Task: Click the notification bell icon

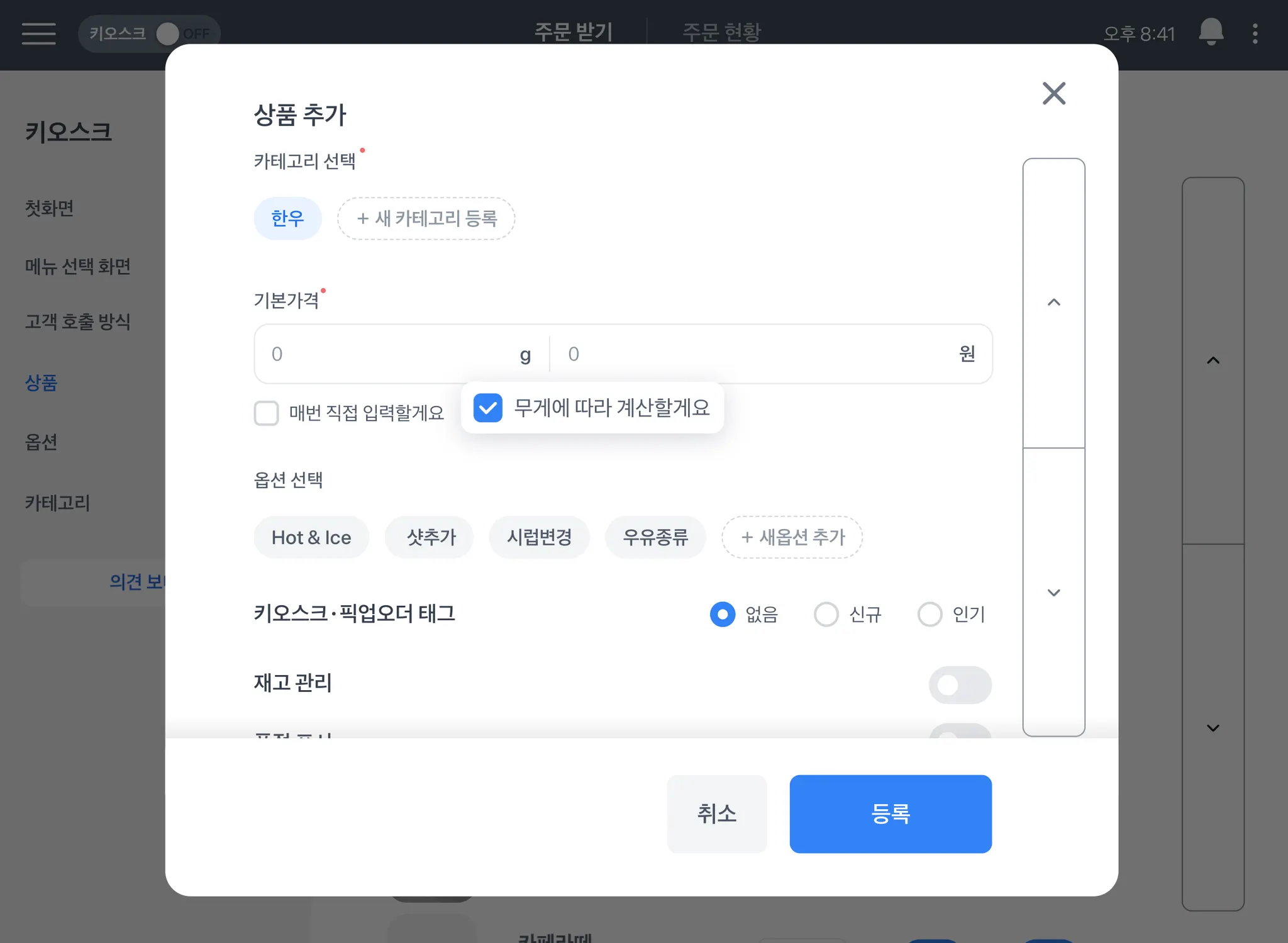Action: 1211,32
